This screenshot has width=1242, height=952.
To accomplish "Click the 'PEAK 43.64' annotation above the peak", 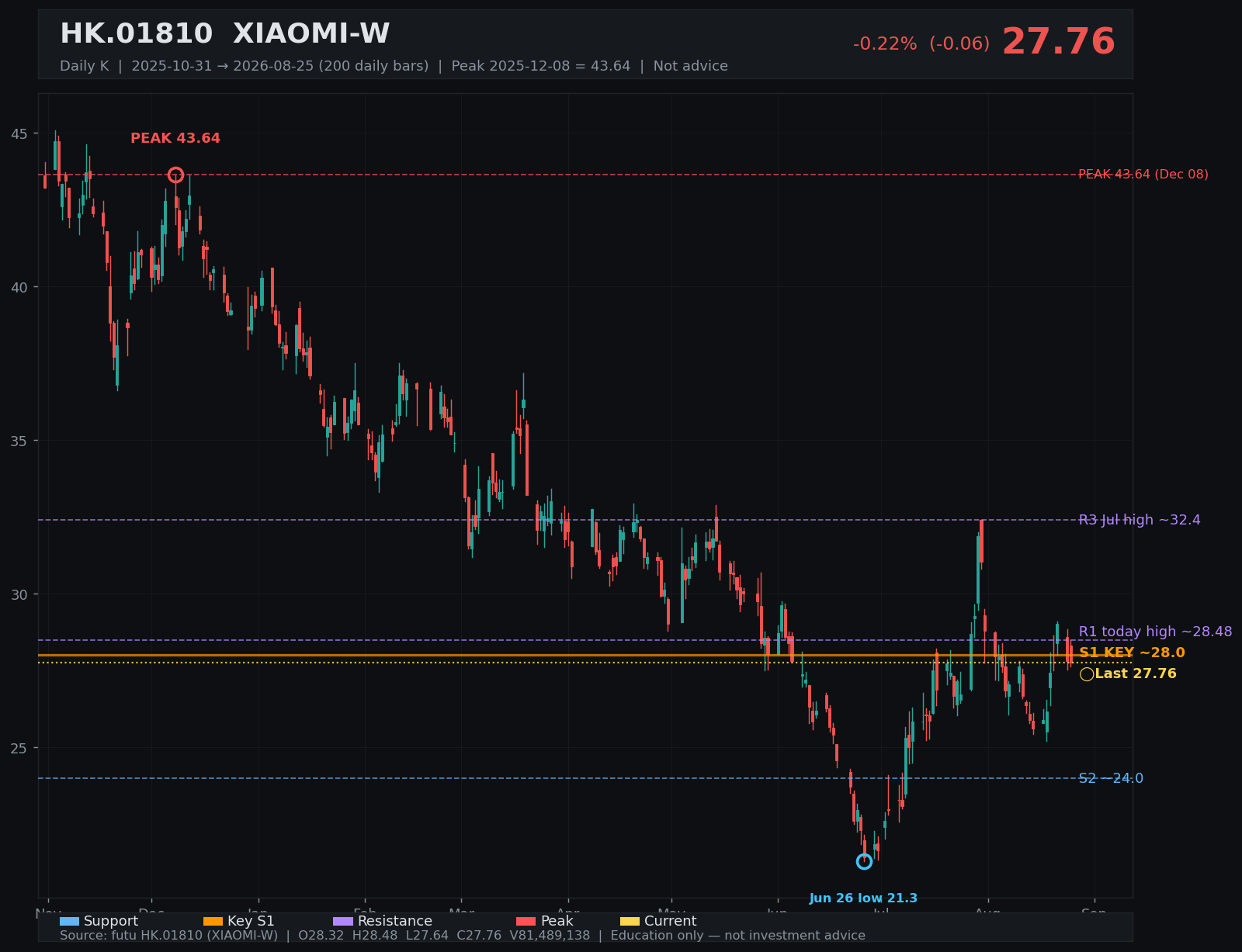I will point(175,138).
